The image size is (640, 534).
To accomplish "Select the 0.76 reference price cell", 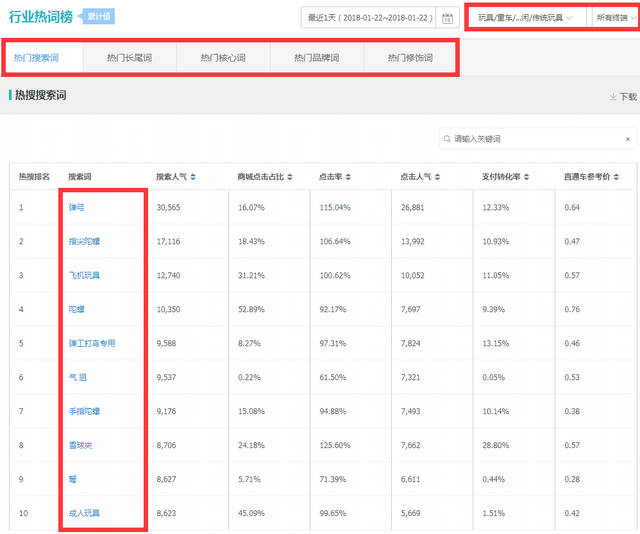I will pyautogui.click(x=572, y=309).
